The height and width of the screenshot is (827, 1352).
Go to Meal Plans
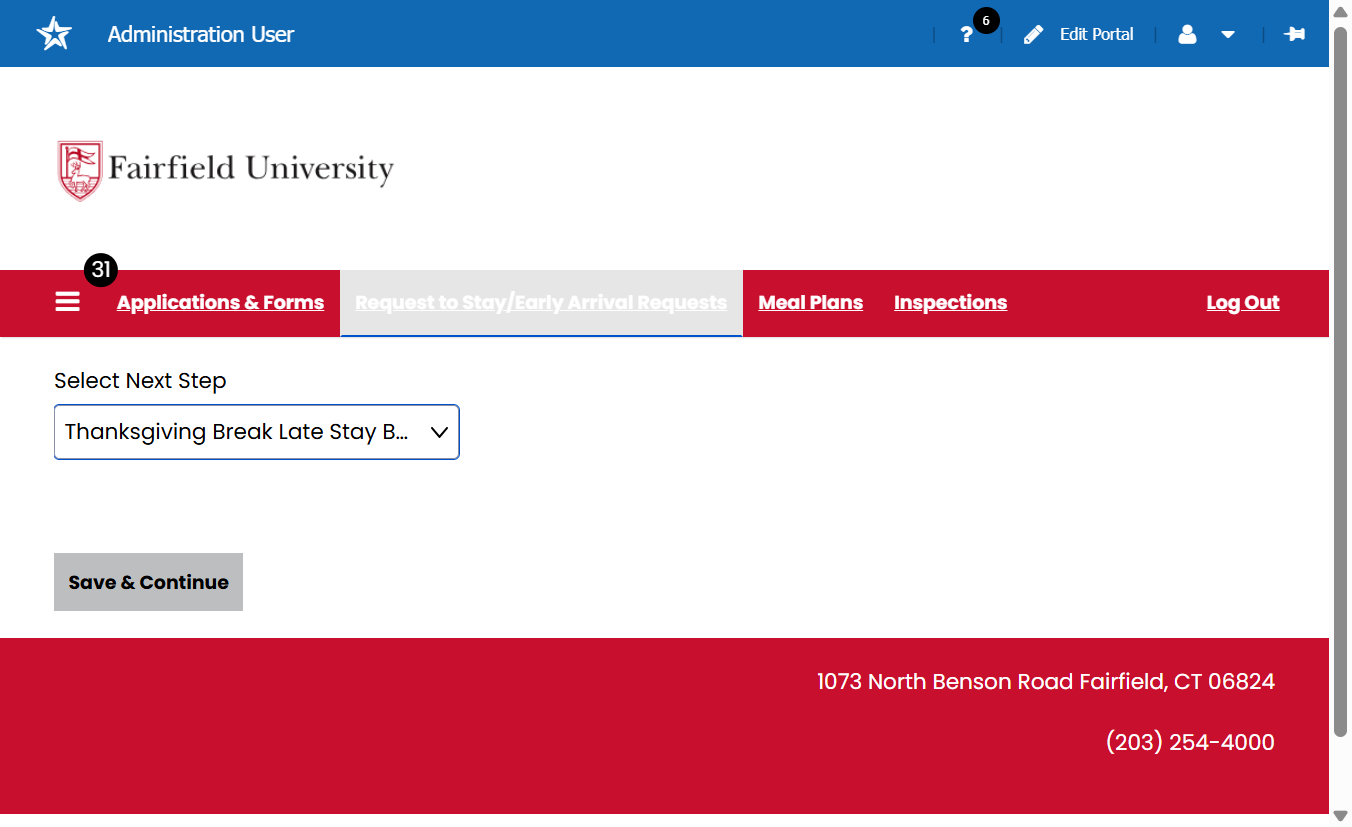tap(811, 303)
